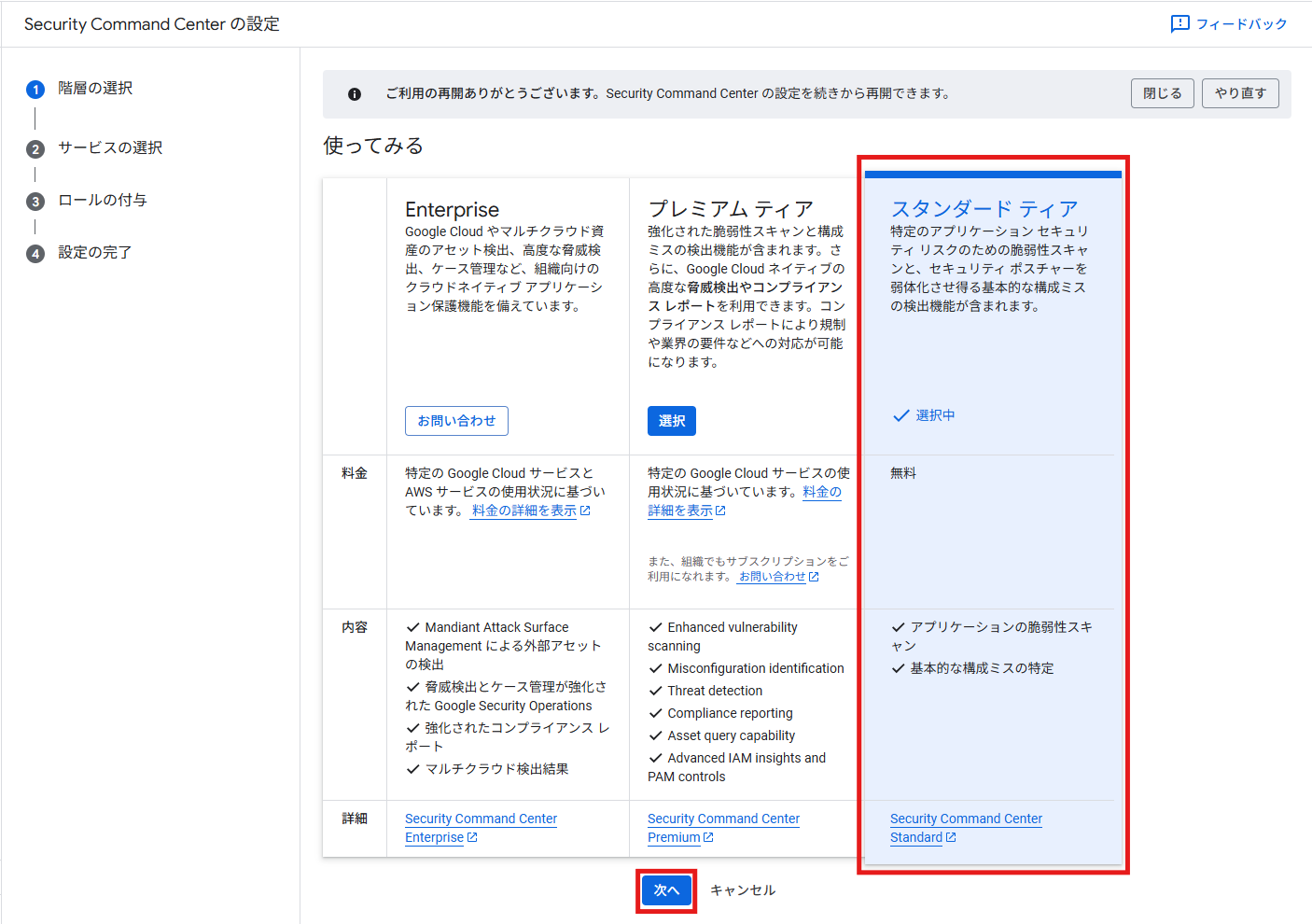This screenshot has width=1312, height=924.
Task: Click the step 4 numbered circle icon
Action: [x=35, y=254]
